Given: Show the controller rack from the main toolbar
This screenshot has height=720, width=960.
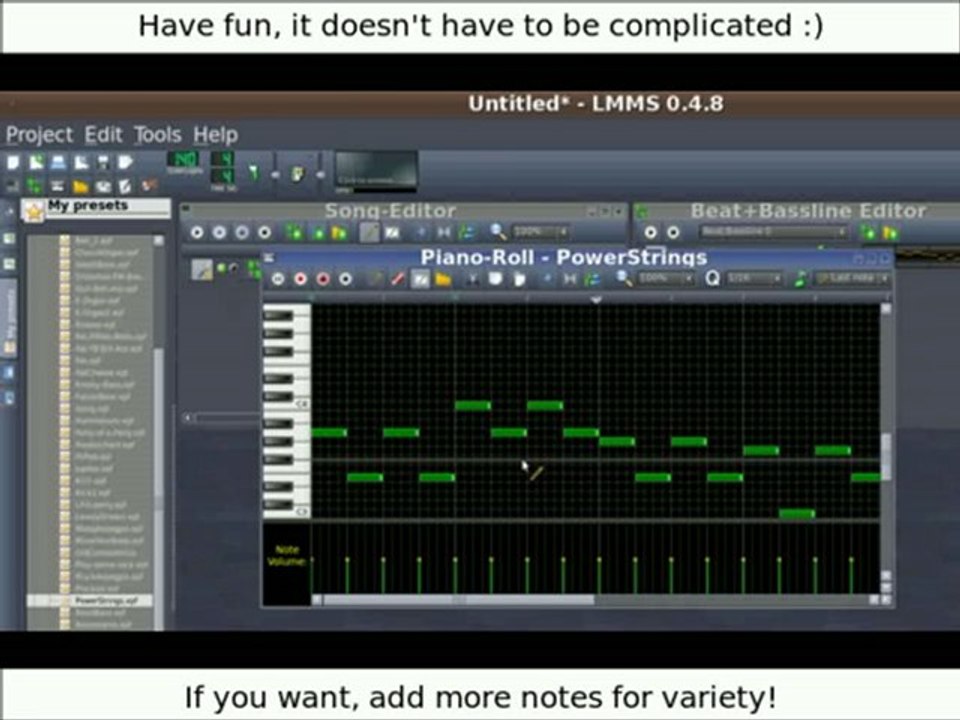Looking at the screenshot, I should tap(148, 185).
